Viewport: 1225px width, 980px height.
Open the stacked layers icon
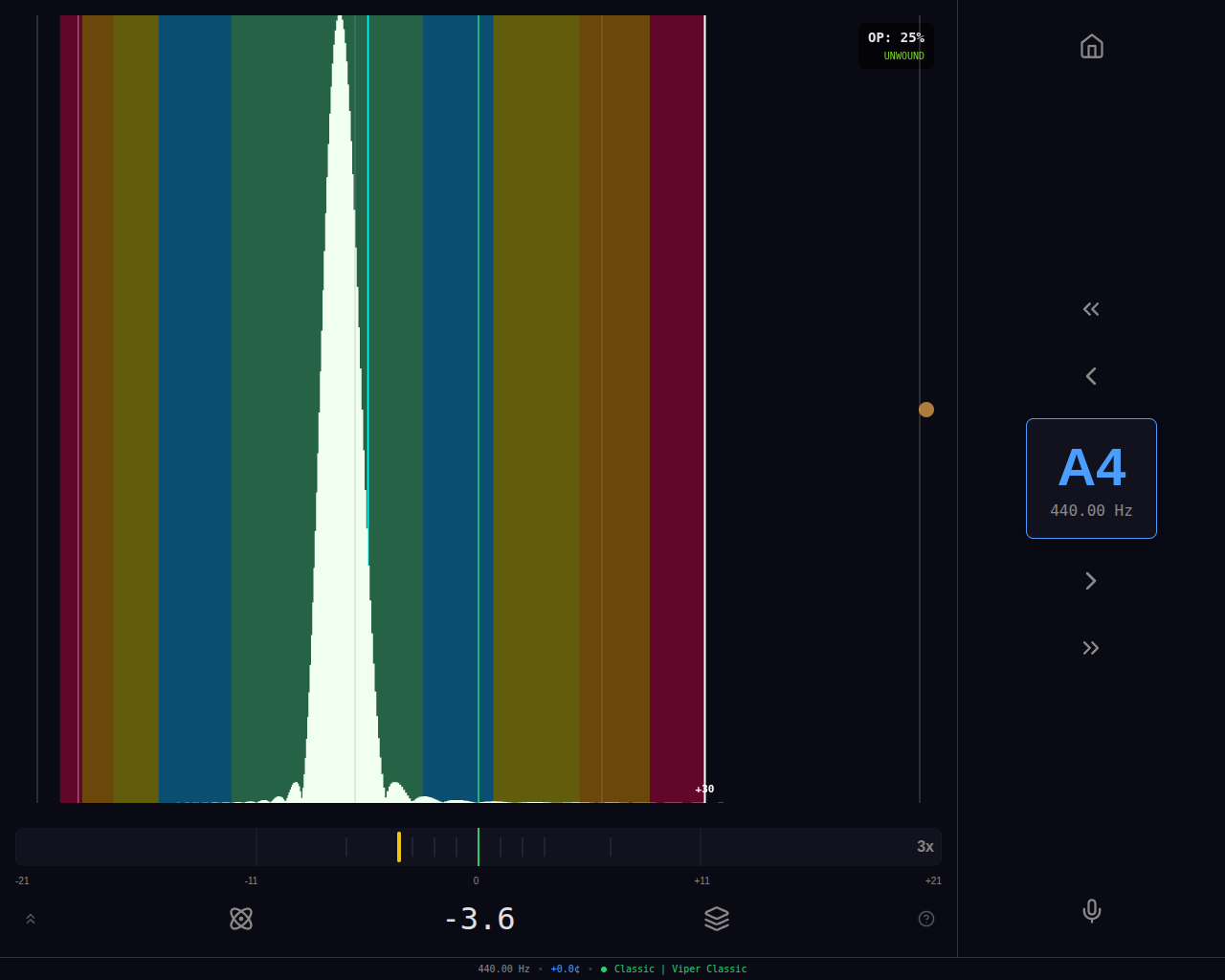pyautogui.click(x=716, y=919)
